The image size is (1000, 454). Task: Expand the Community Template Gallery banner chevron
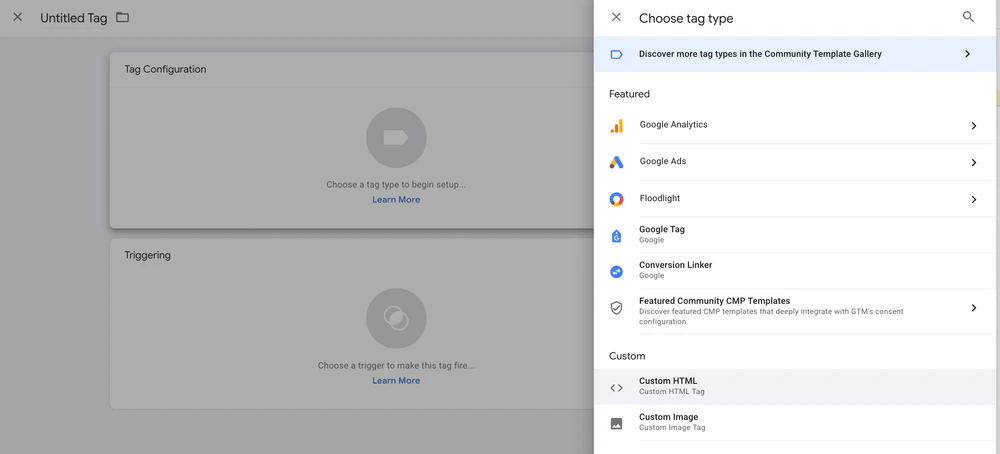[x=967, y=54]
